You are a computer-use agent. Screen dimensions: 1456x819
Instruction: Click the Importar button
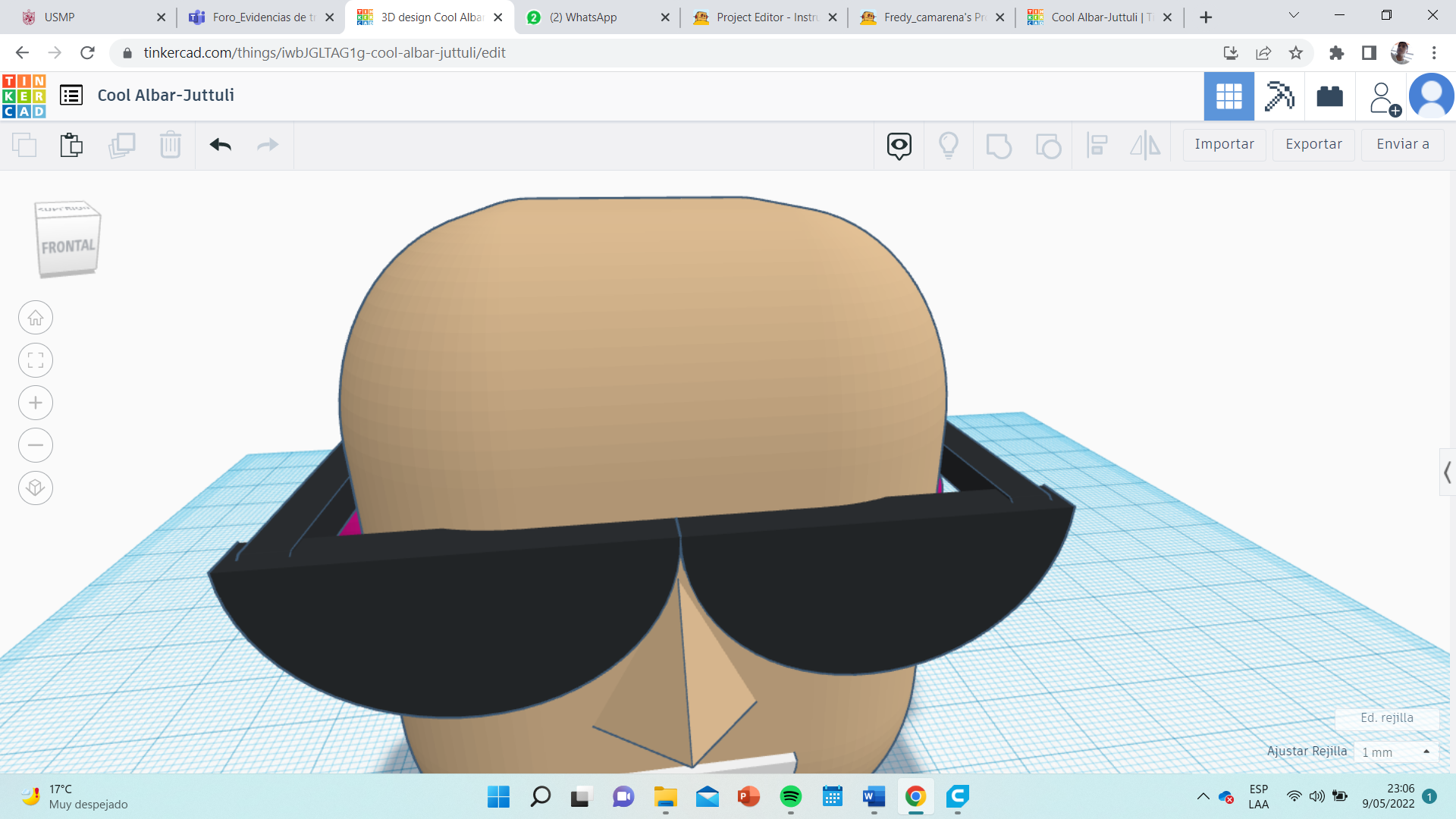tap(1225, 143)
